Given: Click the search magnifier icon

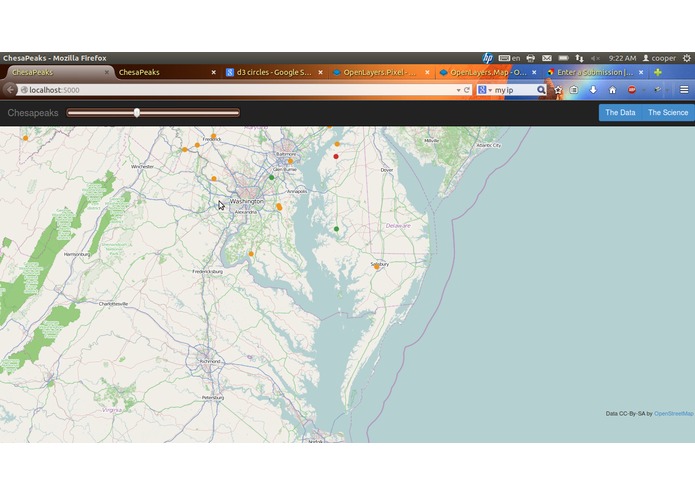Looking at the screenshot, I should tap(541, 90).
